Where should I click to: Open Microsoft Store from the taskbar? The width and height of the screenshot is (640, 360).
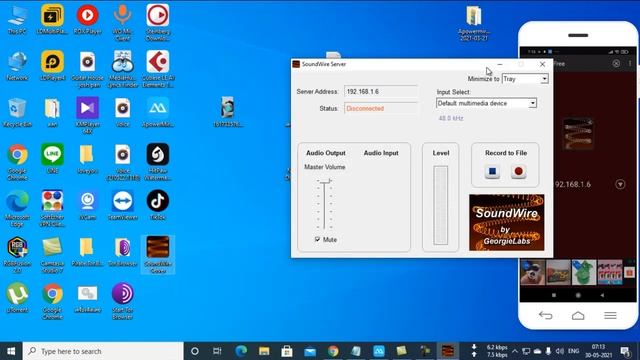(287, 351)
